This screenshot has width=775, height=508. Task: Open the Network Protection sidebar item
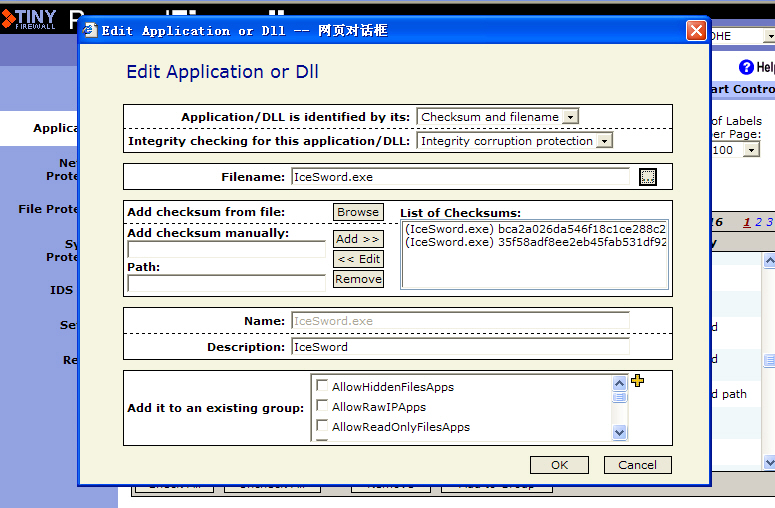click(x=62, y=169)
